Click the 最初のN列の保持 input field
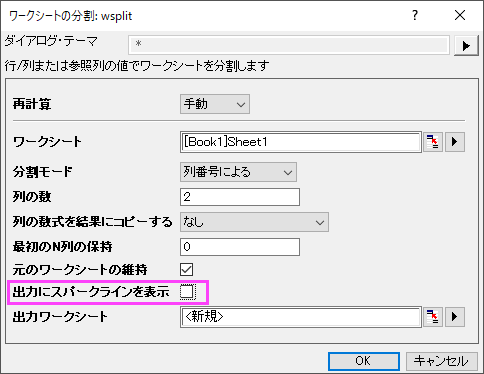 240,247
